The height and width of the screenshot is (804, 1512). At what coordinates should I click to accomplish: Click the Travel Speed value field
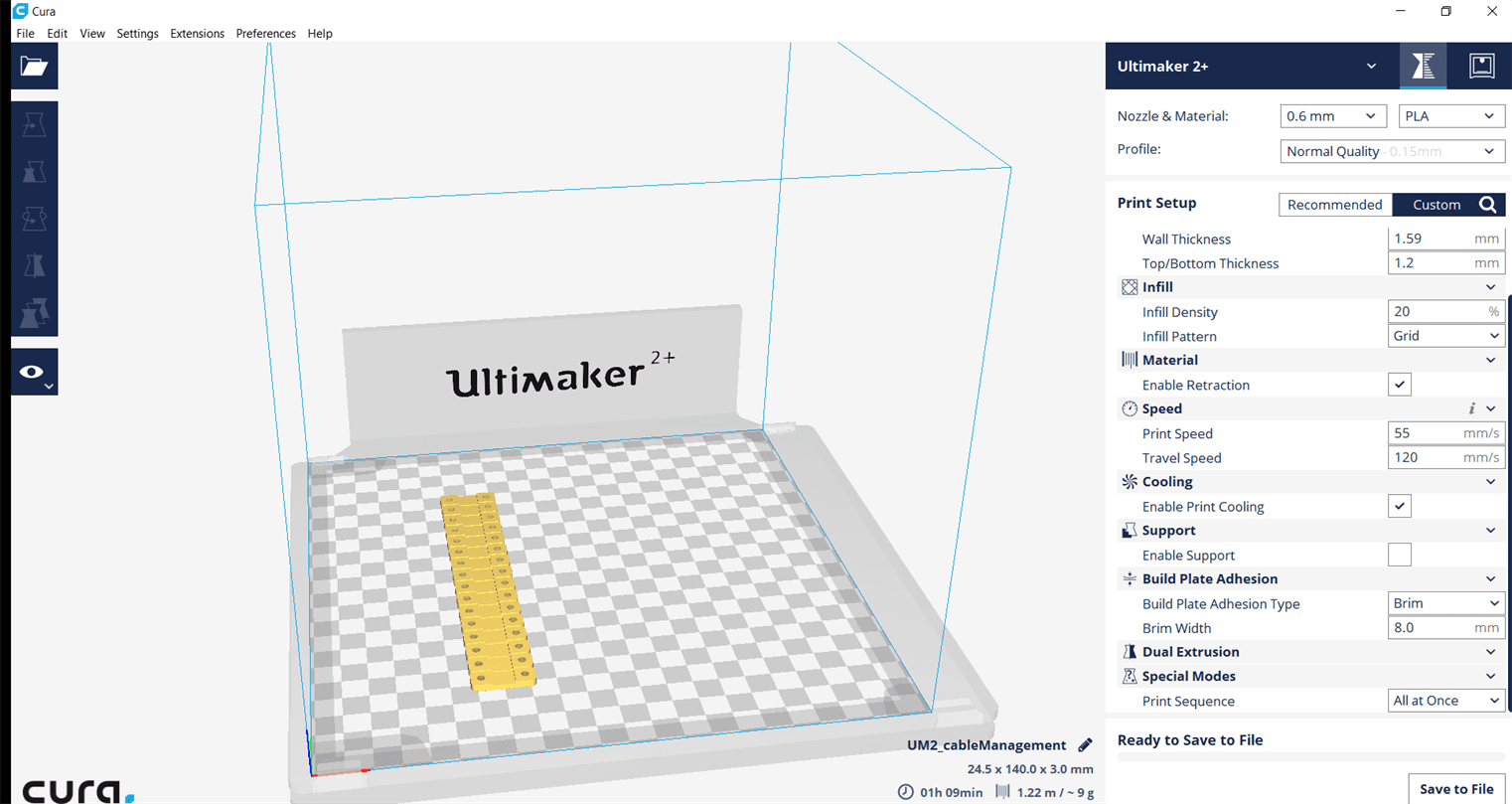click(x=1446, y=458)
